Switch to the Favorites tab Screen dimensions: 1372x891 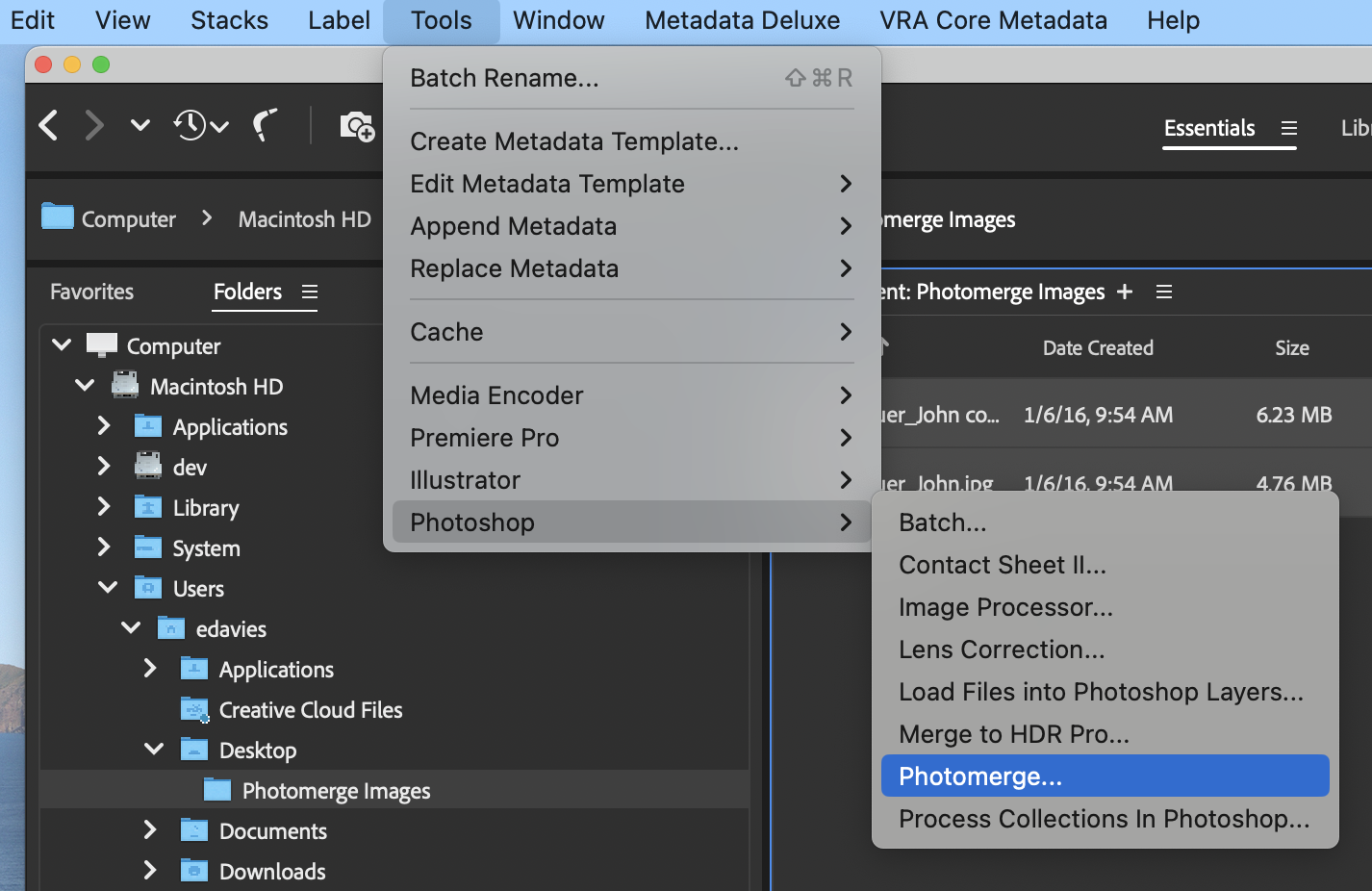coord(91,292)
